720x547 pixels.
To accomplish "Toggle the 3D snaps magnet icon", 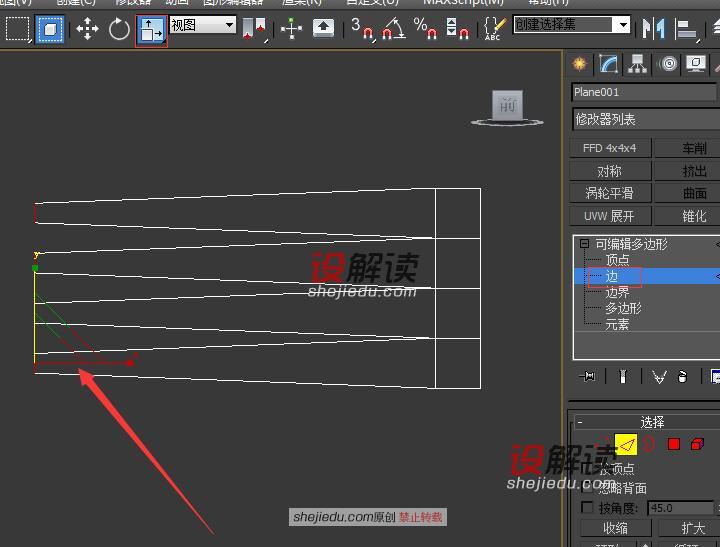I will [363, 28].
